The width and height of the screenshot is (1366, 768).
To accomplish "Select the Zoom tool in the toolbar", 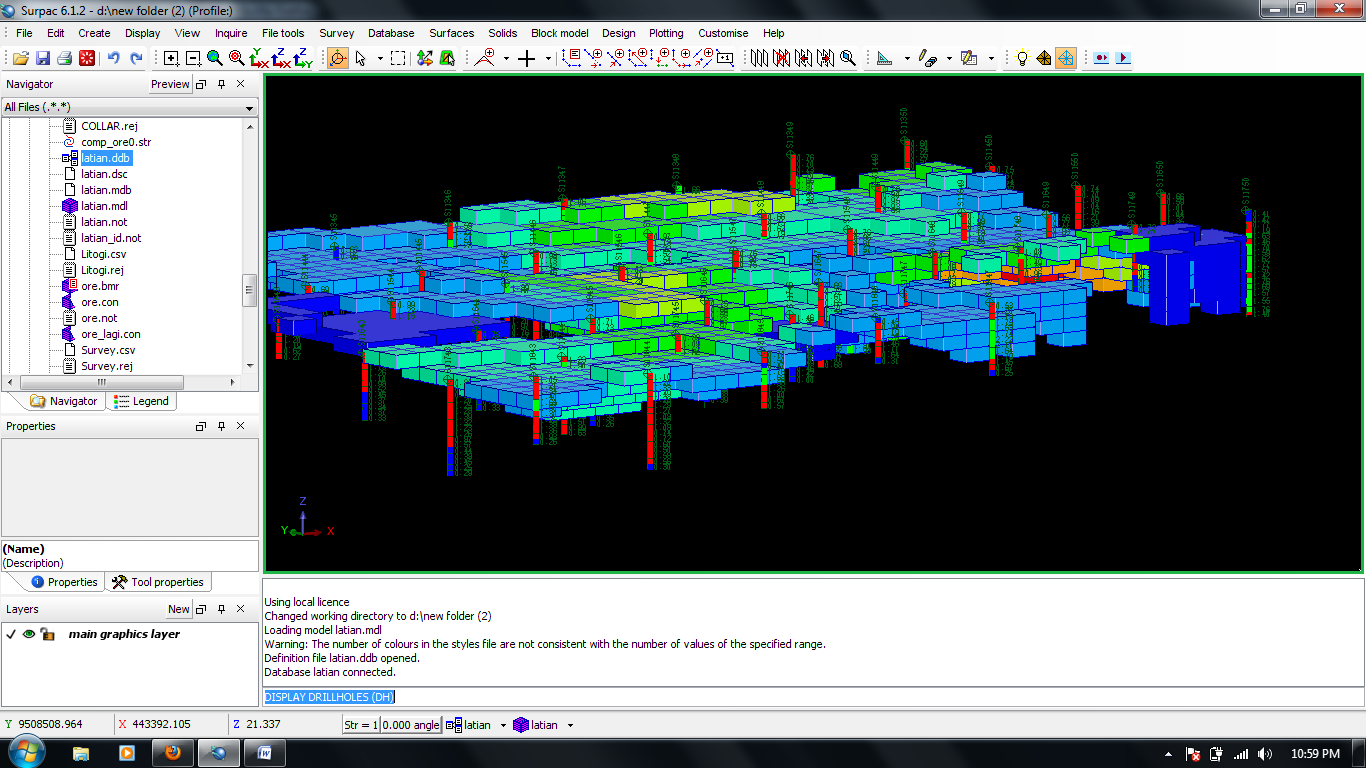I will pyautogui.click(x=214, y=58).
